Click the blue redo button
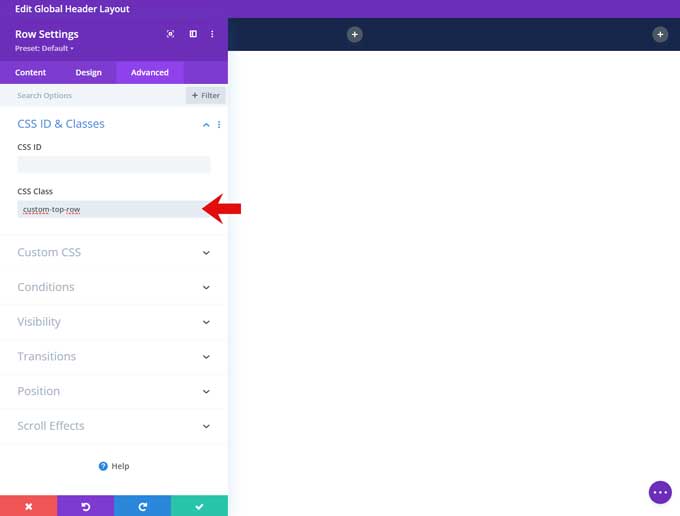 (142, 506)
